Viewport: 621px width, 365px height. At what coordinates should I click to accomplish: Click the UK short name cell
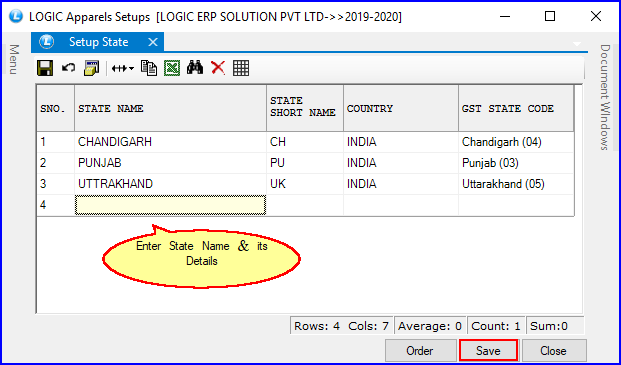305,184
